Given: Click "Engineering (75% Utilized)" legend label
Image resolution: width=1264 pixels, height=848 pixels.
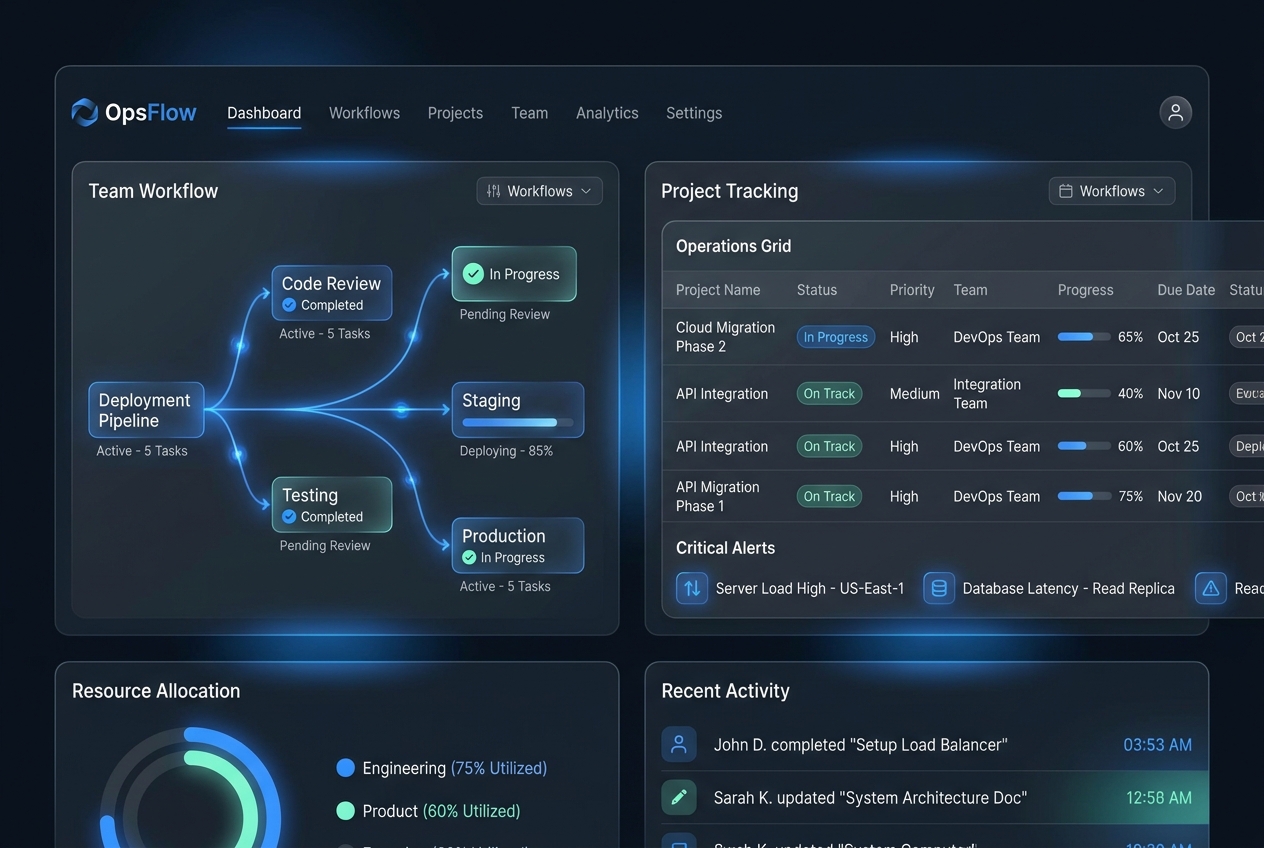Looking at the screenshot, I should click(x=454, y=768).
